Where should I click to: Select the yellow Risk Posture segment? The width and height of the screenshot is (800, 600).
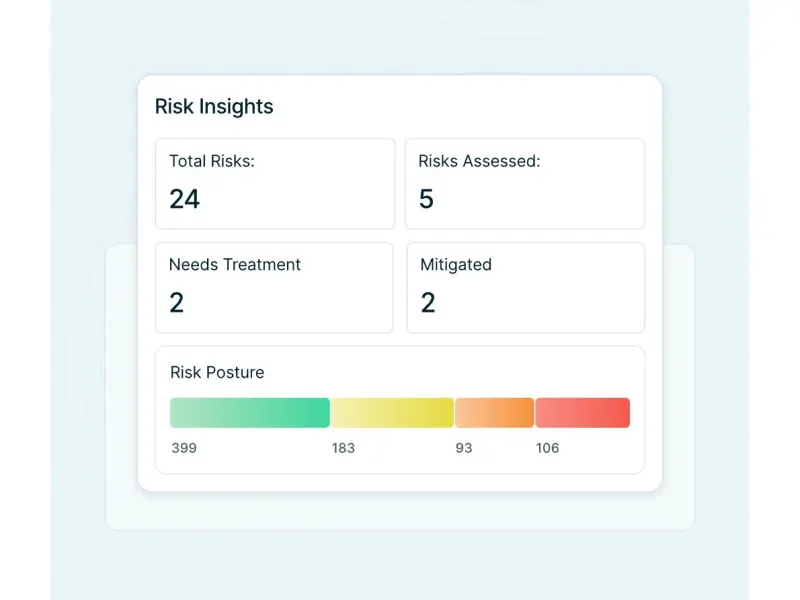392,413
